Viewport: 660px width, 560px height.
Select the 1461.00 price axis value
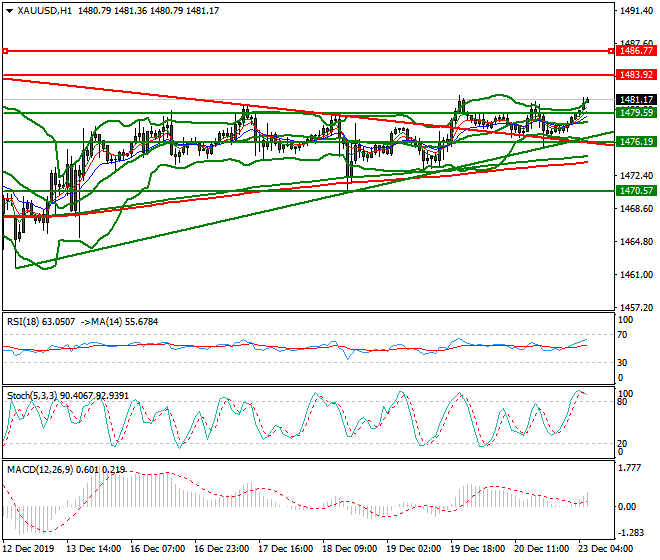[x=637, y=275]
